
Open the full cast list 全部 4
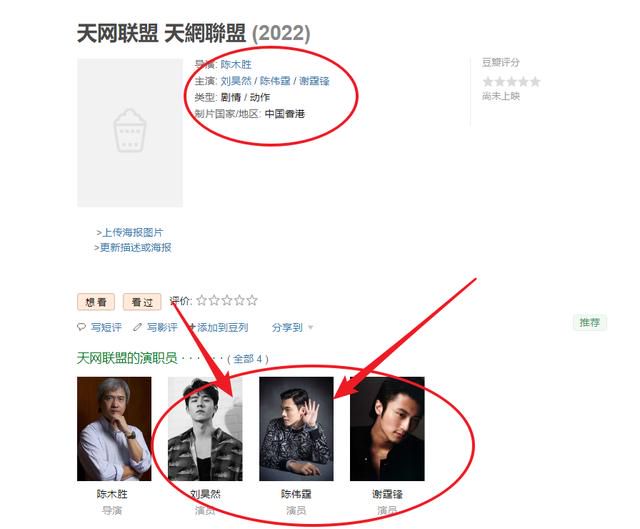(x=248, y=359)
